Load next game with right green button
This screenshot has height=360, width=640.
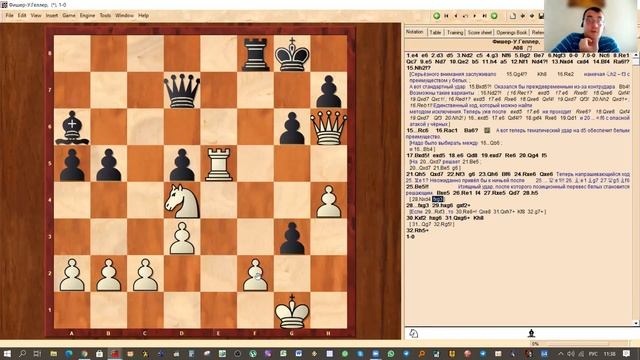(x=494, y=16)
